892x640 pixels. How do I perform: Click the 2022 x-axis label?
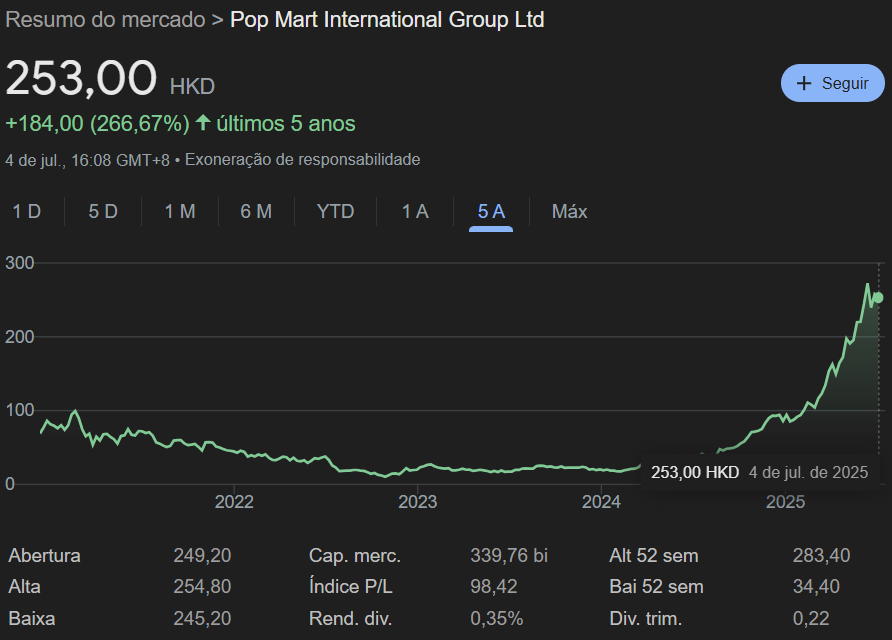coord(234,502)
